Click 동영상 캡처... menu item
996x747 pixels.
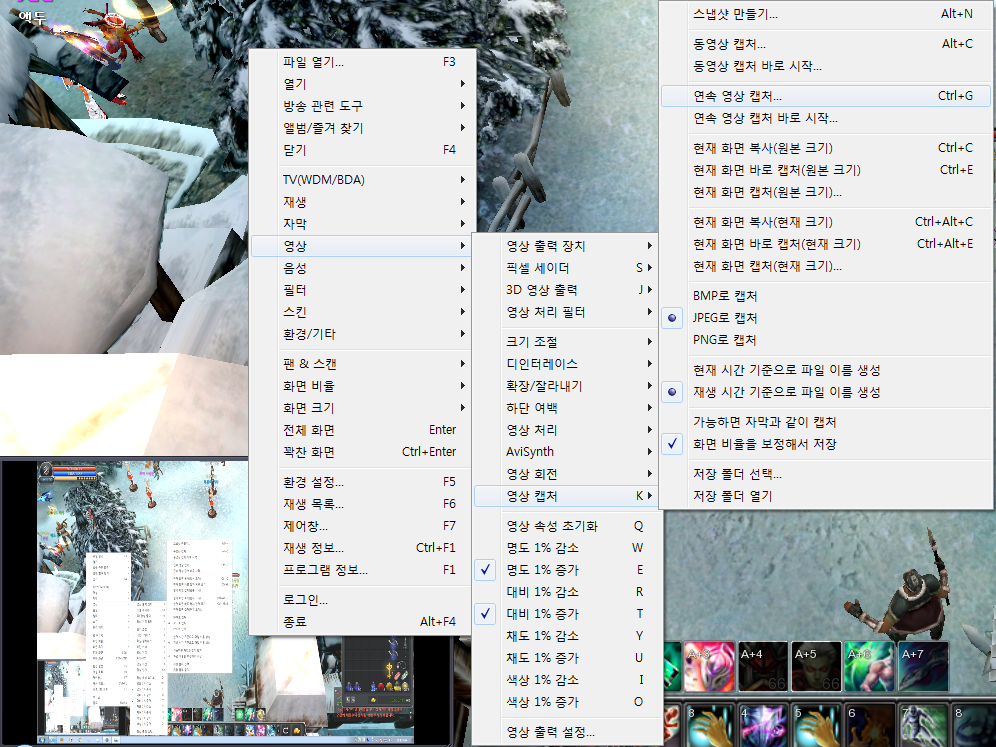[x=826, y=44]
